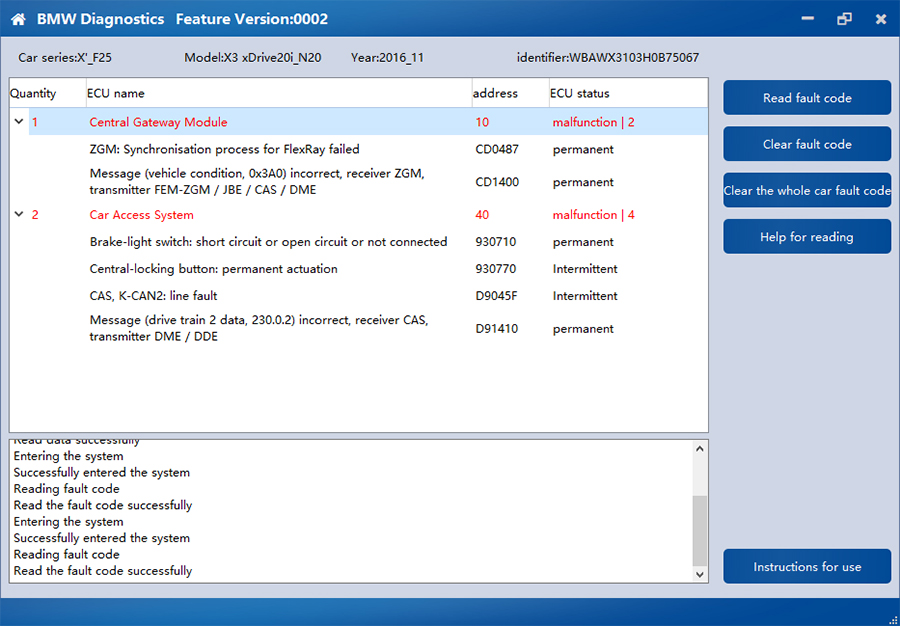Minimize the BMW Diagnostics window
The image size is (900, 626).
808,19
